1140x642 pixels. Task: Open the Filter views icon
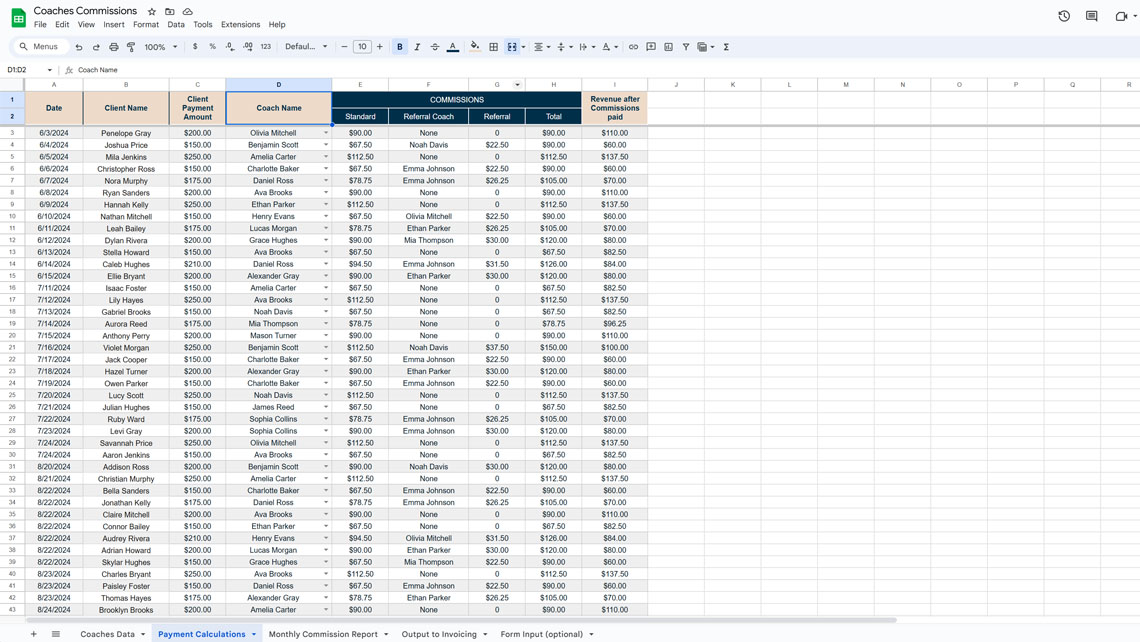coord(705,47)
